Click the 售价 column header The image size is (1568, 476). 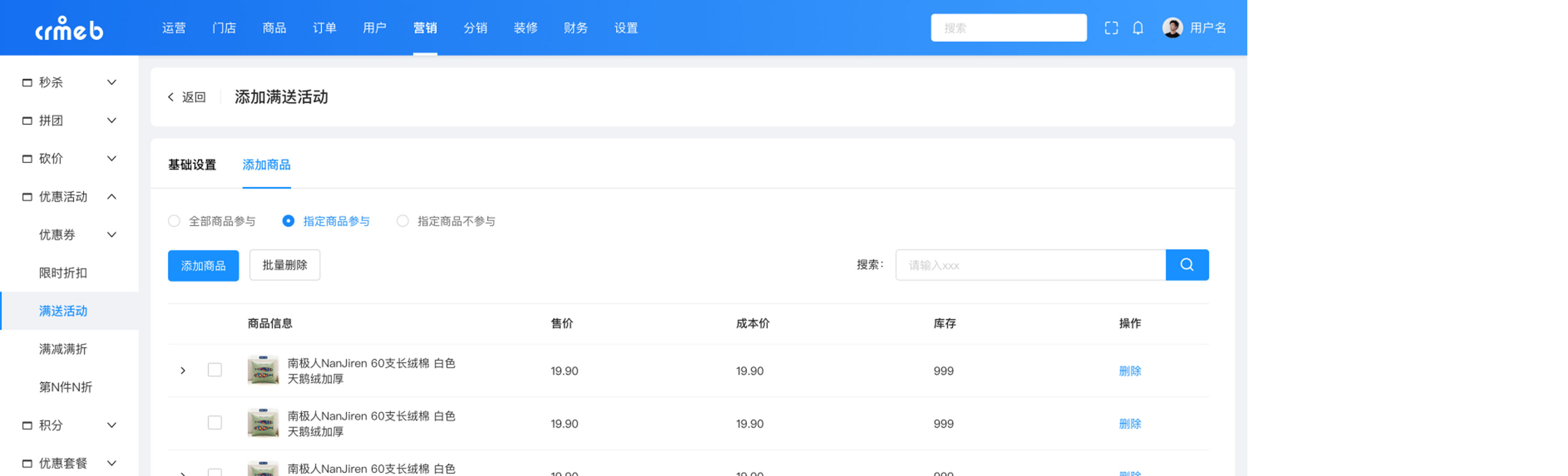[x=562, y=323]
